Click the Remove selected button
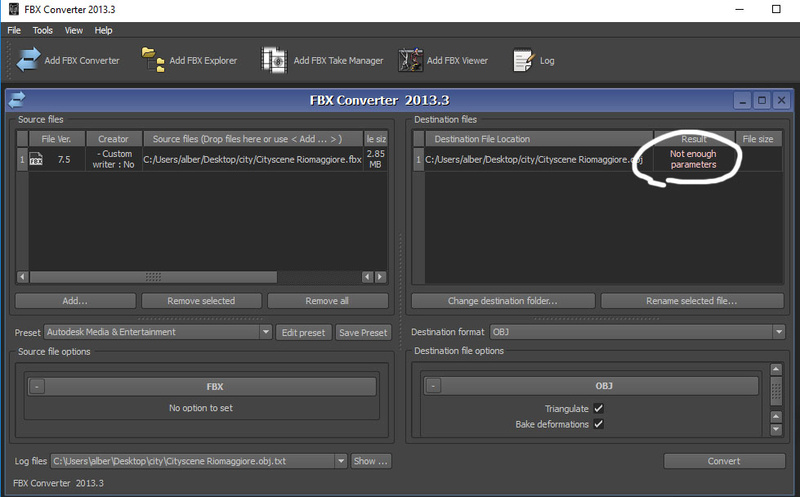 point(202,301)
